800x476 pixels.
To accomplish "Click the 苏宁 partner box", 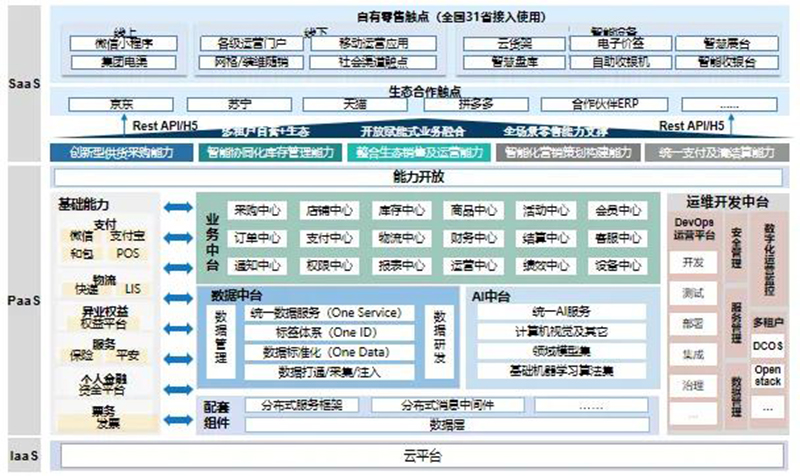I will tap(239, 105).
